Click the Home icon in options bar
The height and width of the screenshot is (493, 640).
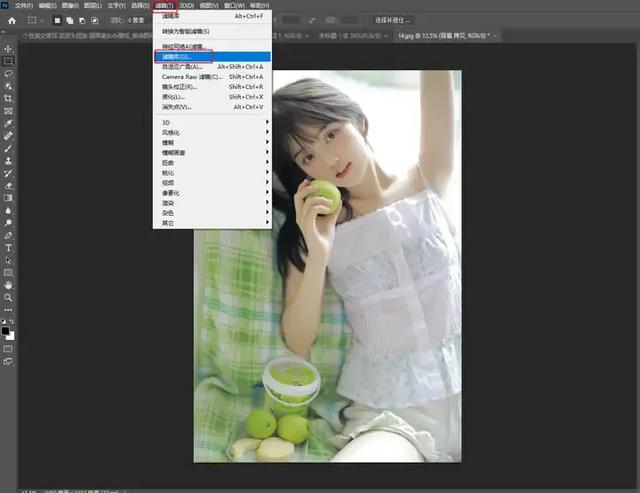12,20
